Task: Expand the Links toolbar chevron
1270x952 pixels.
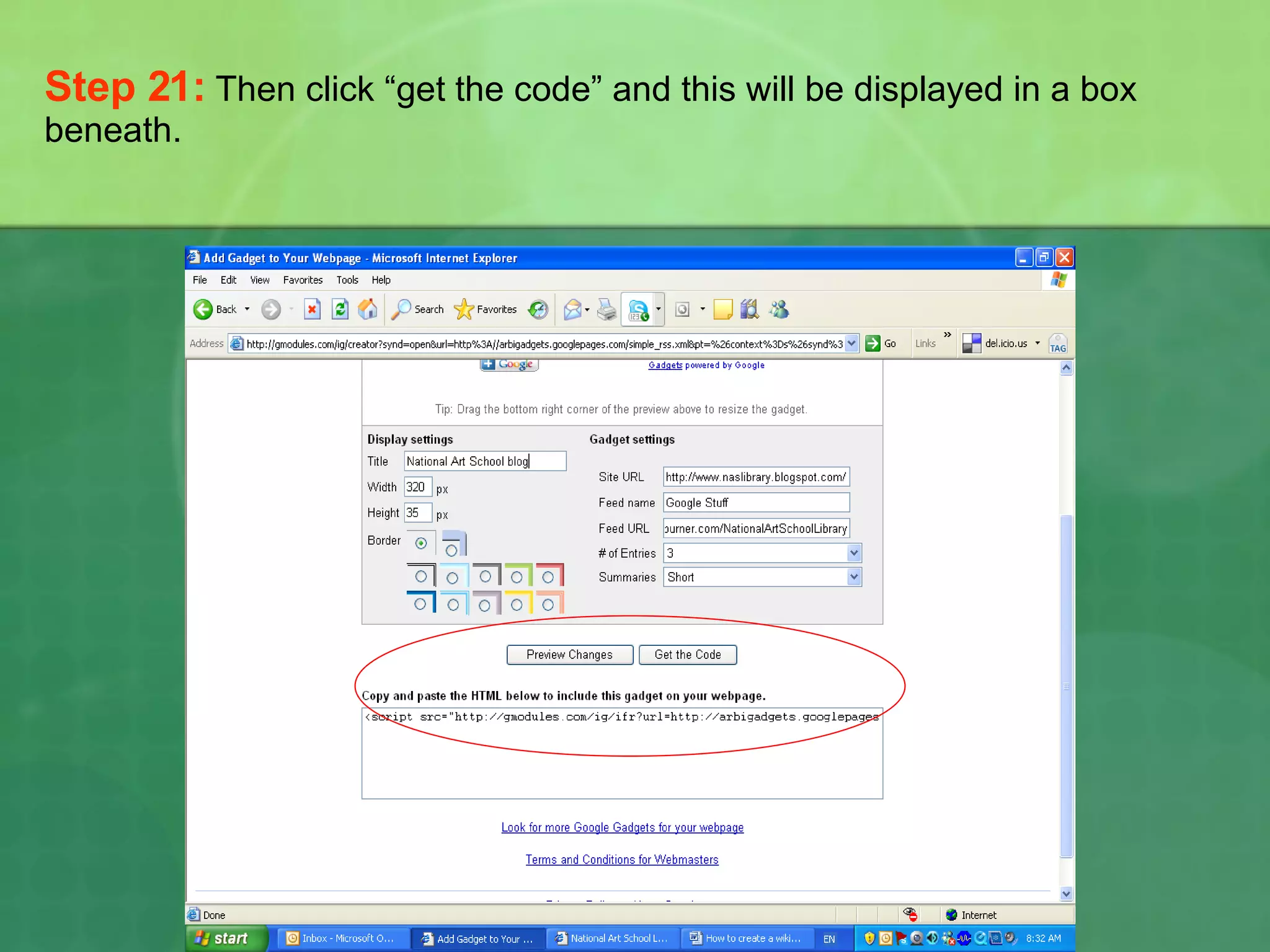Action: [947, 335]
